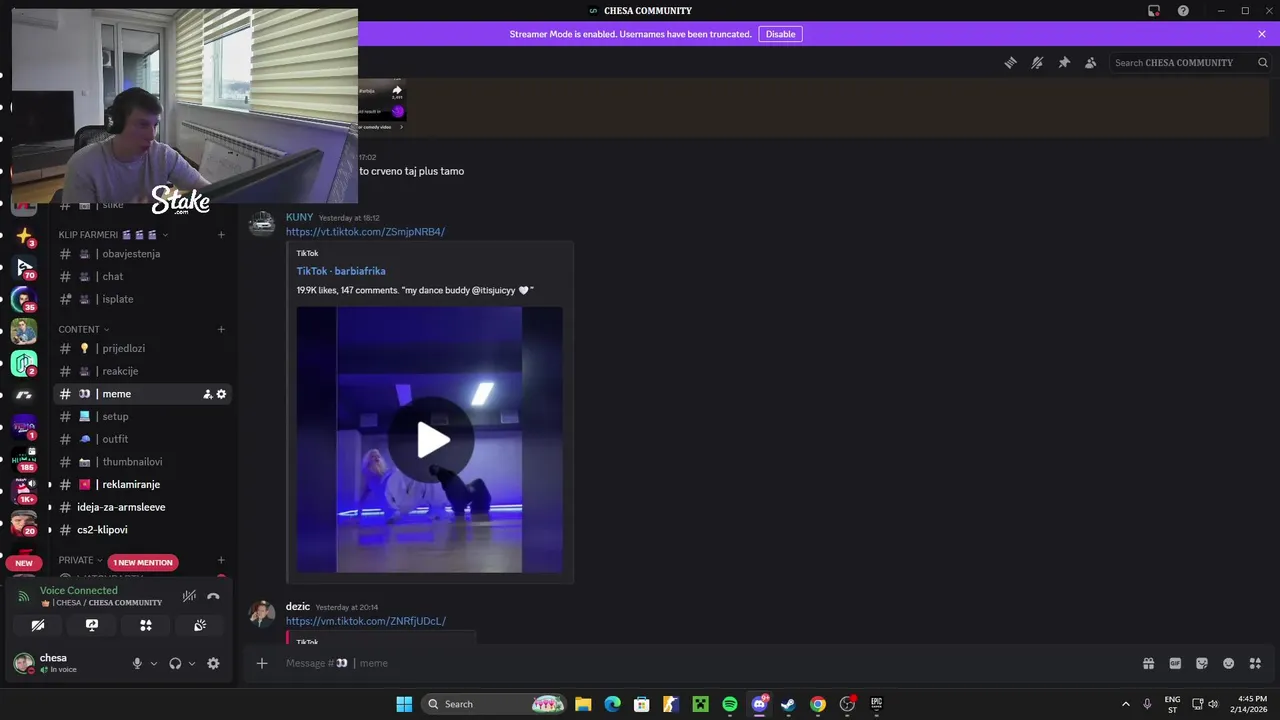The image size is (1280, 720).
Task: Open the microphone input options dropdown arrow
Action: tap(154, 663)
